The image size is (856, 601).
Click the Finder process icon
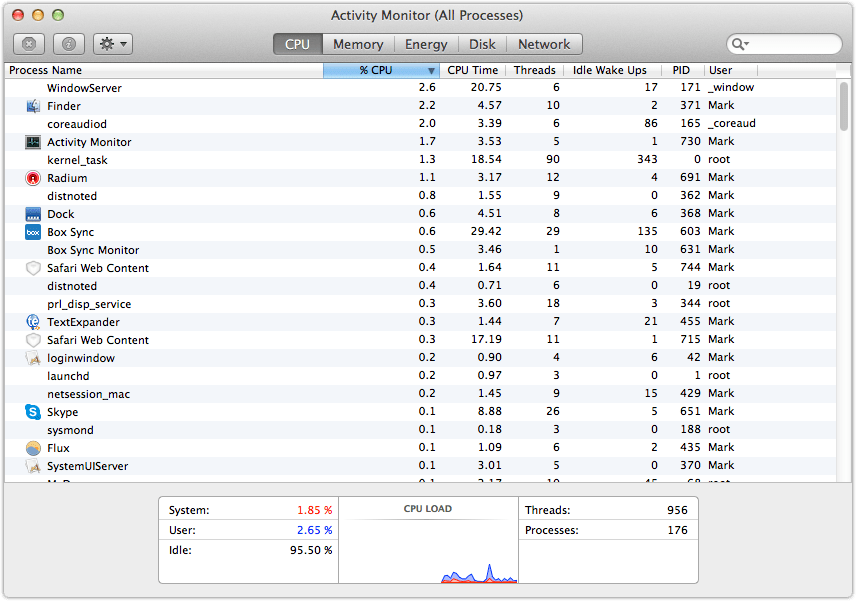tap(33, 106)
